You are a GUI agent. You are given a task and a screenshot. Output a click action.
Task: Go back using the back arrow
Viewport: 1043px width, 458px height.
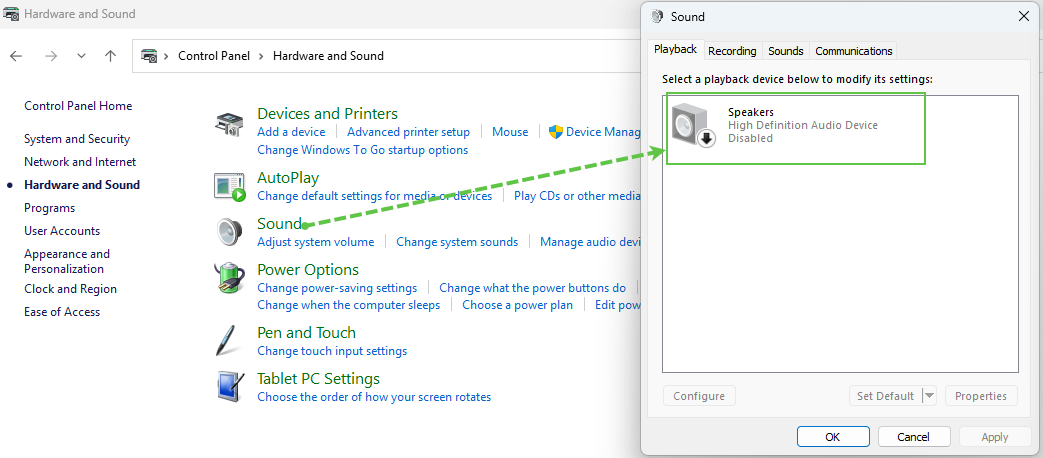click(16, 56)
